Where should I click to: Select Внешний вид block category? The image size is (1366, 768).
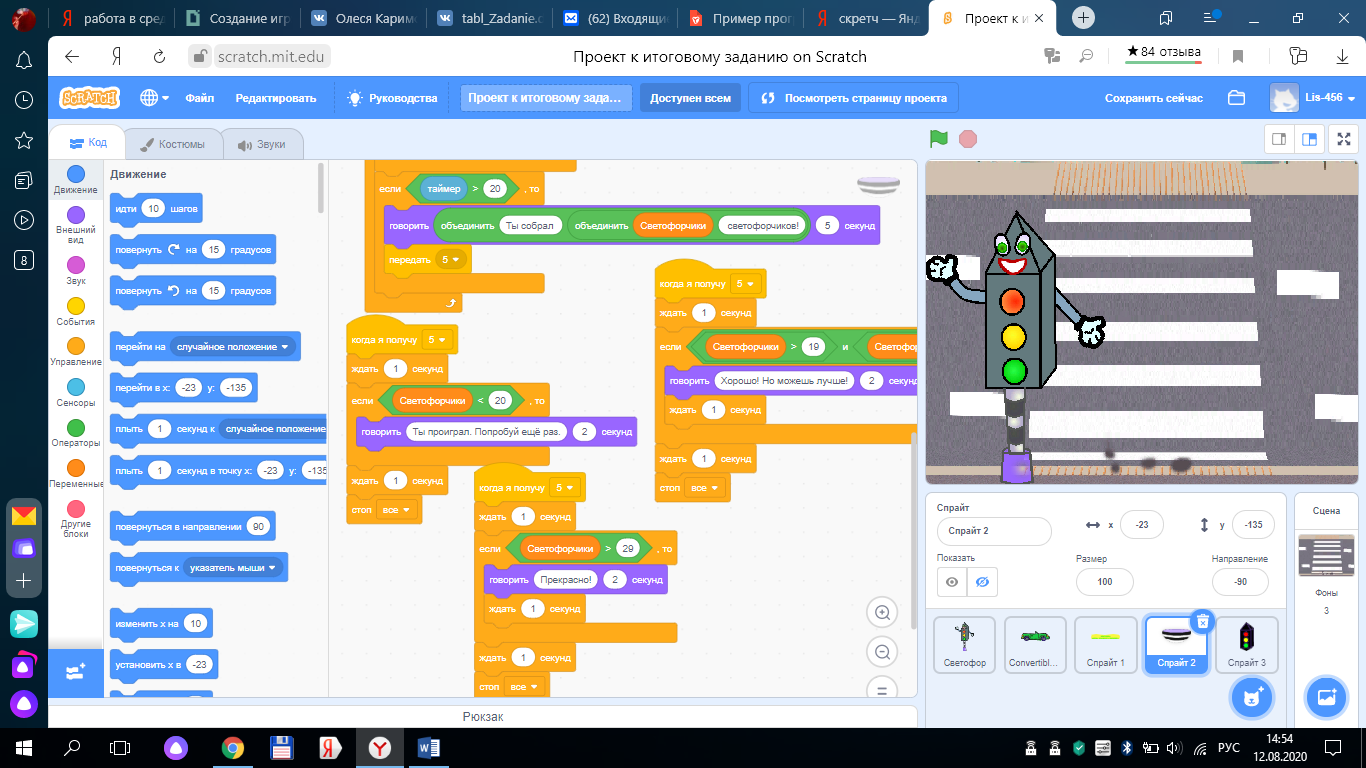(76, 223)
